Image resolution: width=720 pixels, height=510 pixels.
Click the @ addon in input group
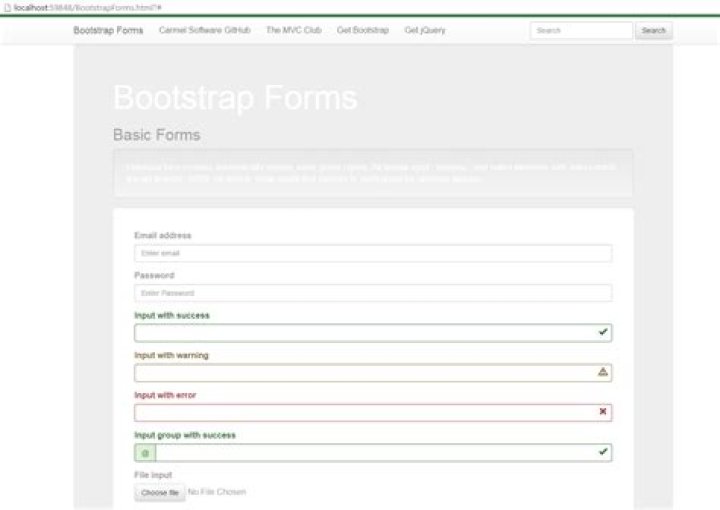[145, 453]
